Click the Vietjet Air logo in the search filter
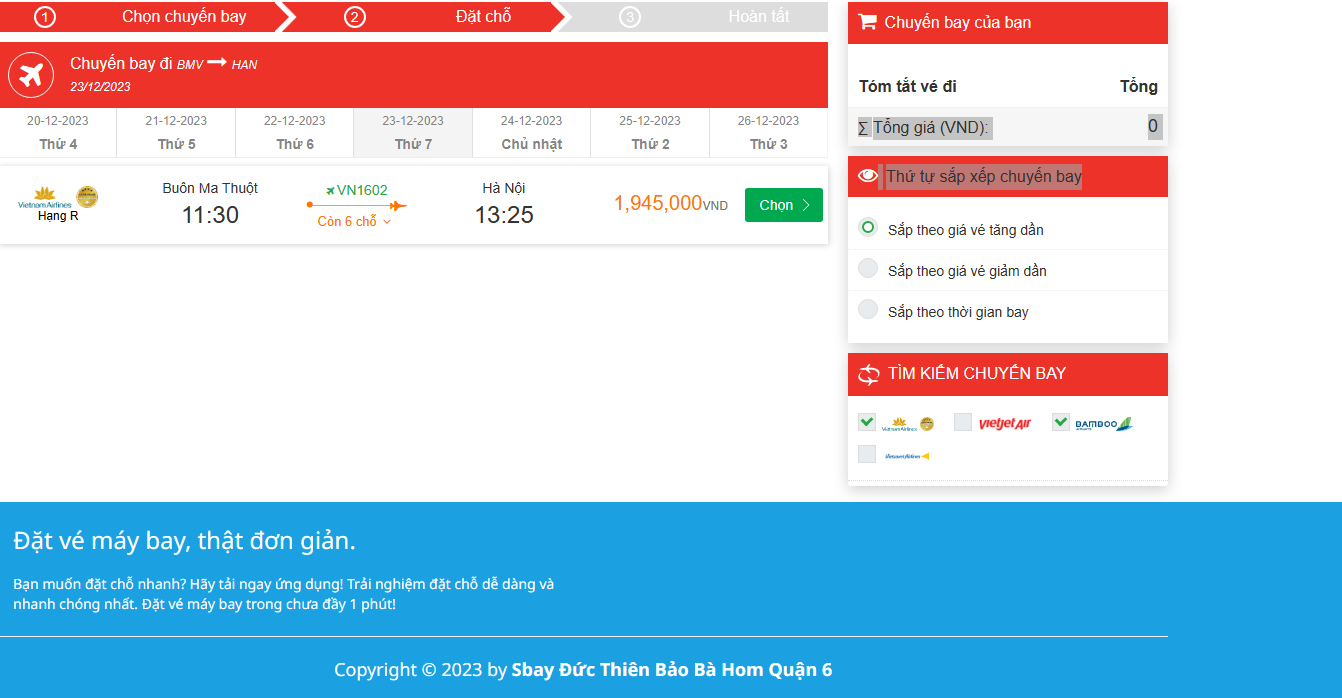Image resolution: width=1342 pixels, height=698 pixels. pyautogui.click(x=1005, y=422)
